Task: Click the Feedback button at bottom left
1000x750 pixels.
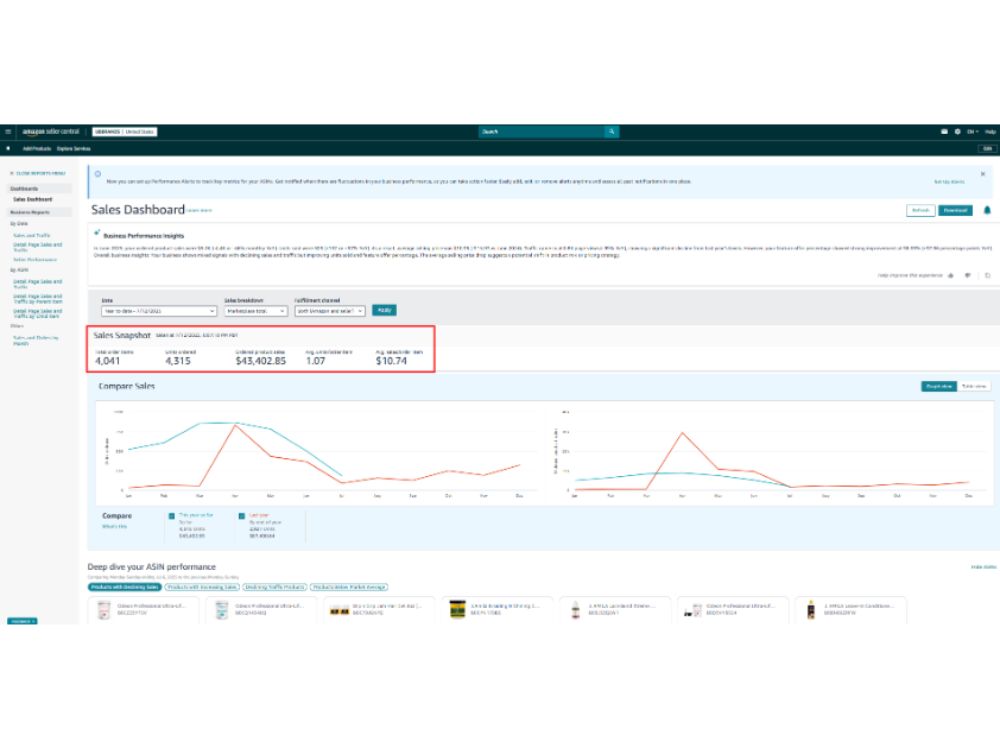Action: 22,621
